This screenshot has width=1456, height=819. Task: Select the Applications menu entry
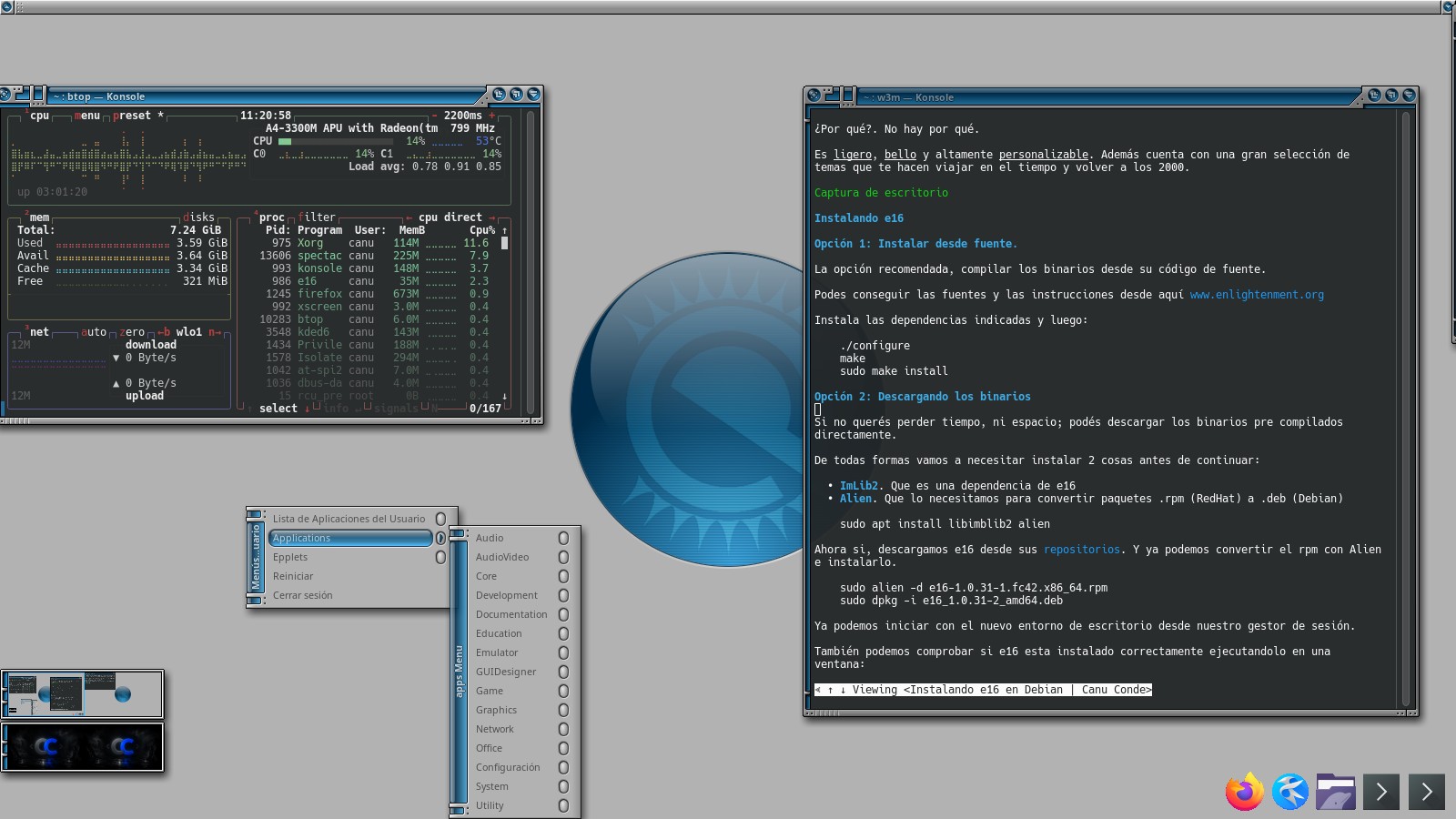(350, 538)
